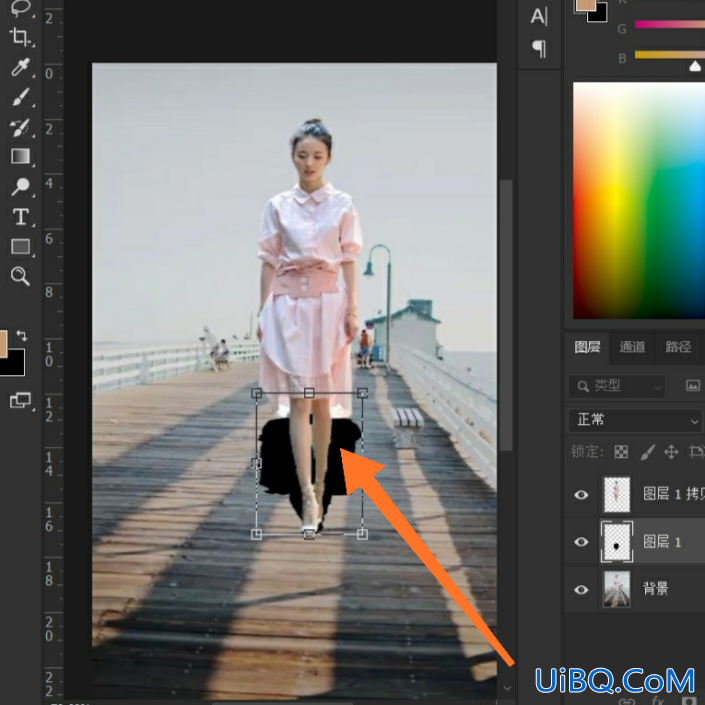This screenshot has height=705, width=705.
Task: Swap foreground and background colors
Action: coord(21,335)
